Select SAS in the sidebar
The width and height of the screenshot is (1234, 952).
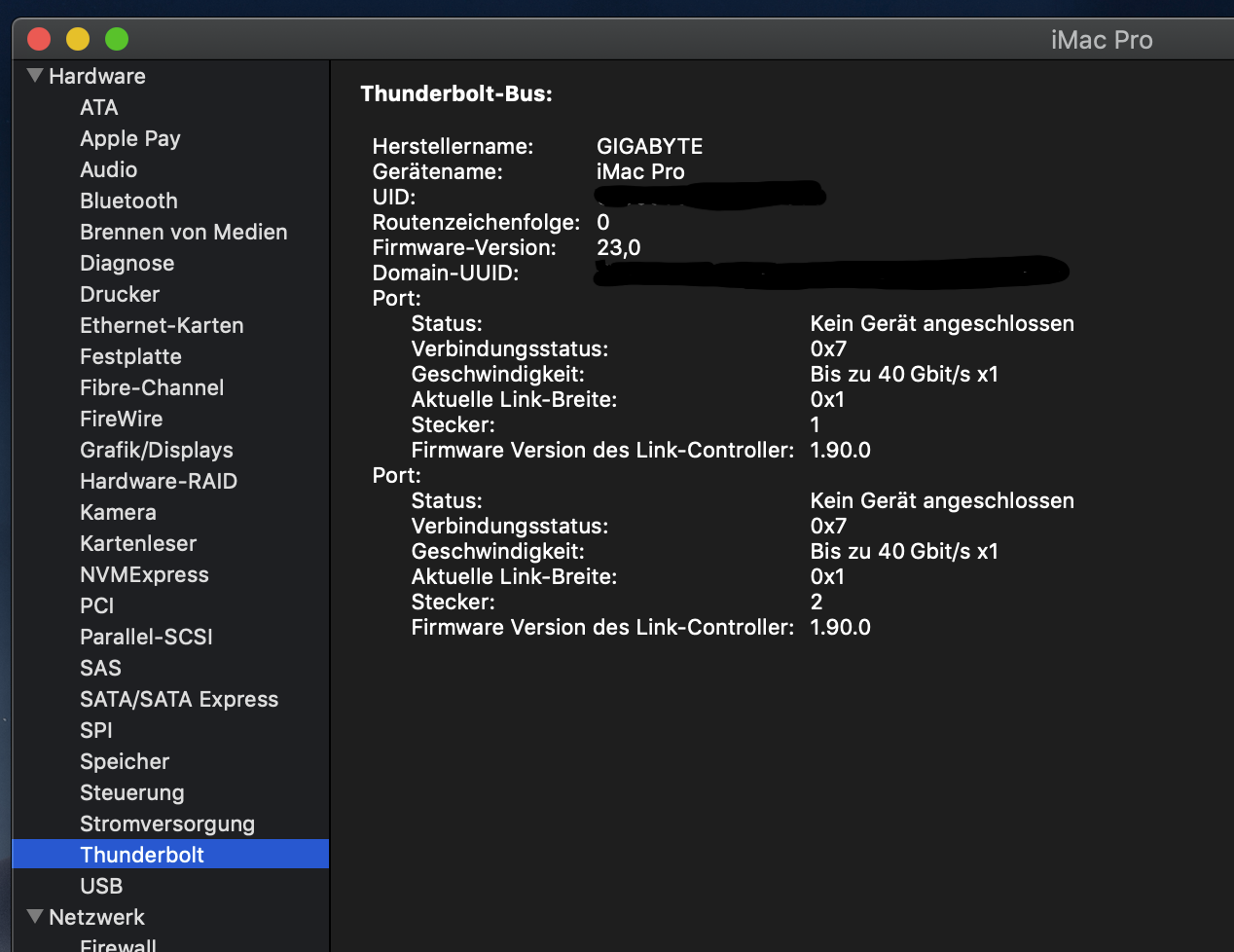(100, 668)
